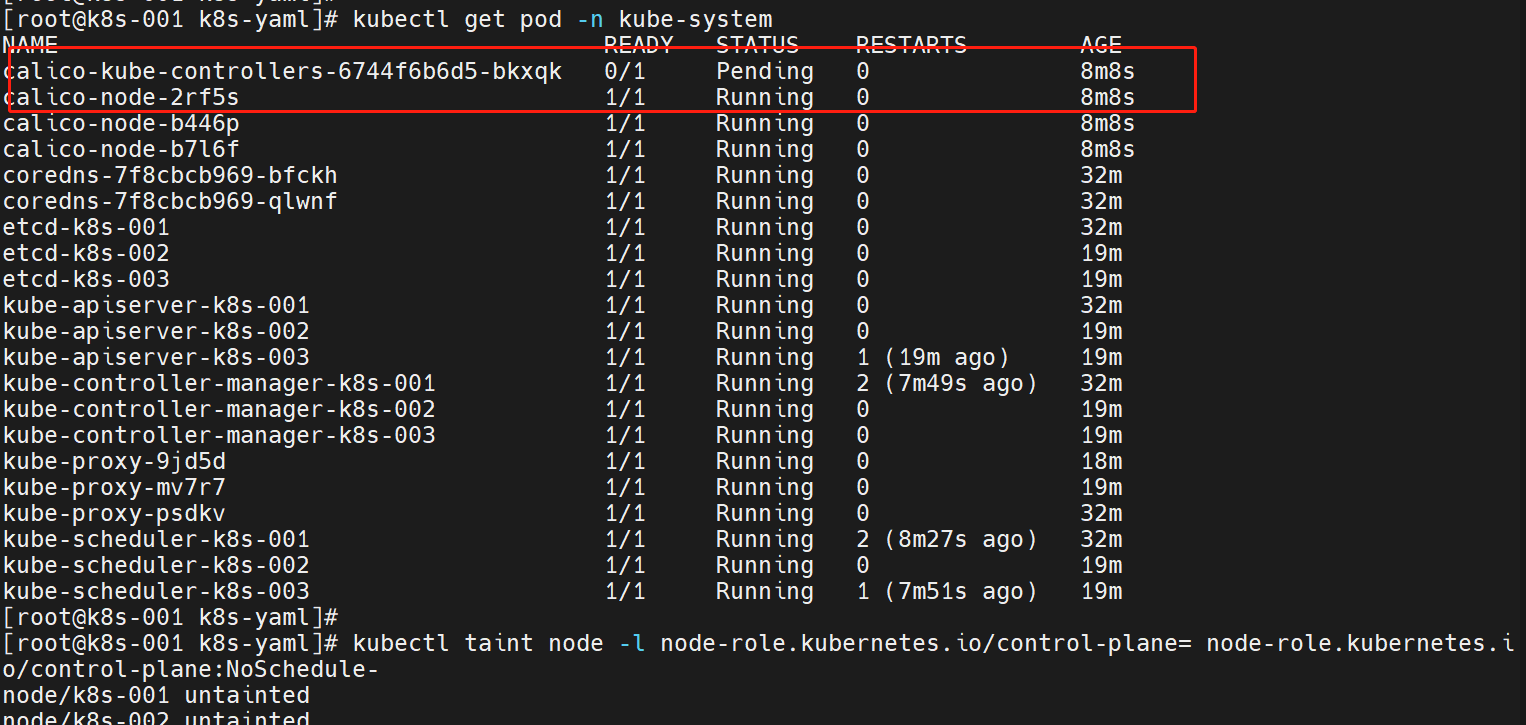Click the etcd-k8s-003 pod name
1526x725 pixels.
click(x=86, y=279)
